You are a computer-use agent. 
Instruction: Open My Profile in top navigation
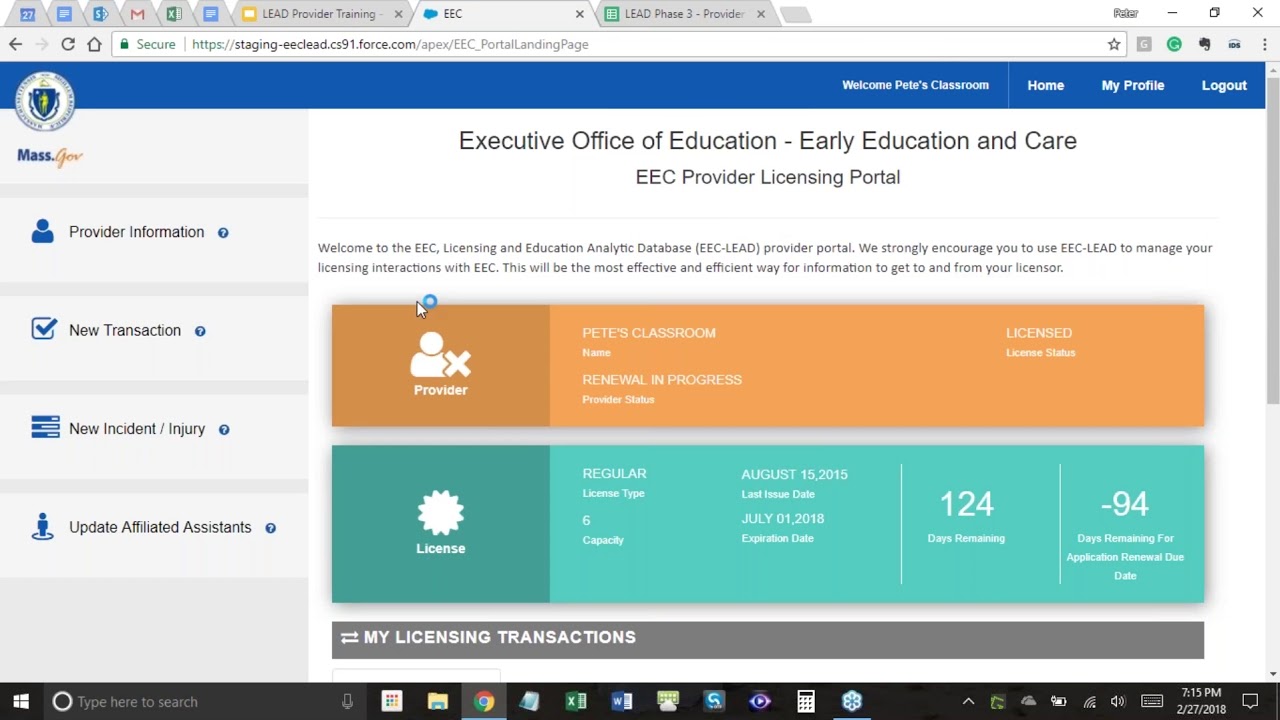coord(1132,85)
